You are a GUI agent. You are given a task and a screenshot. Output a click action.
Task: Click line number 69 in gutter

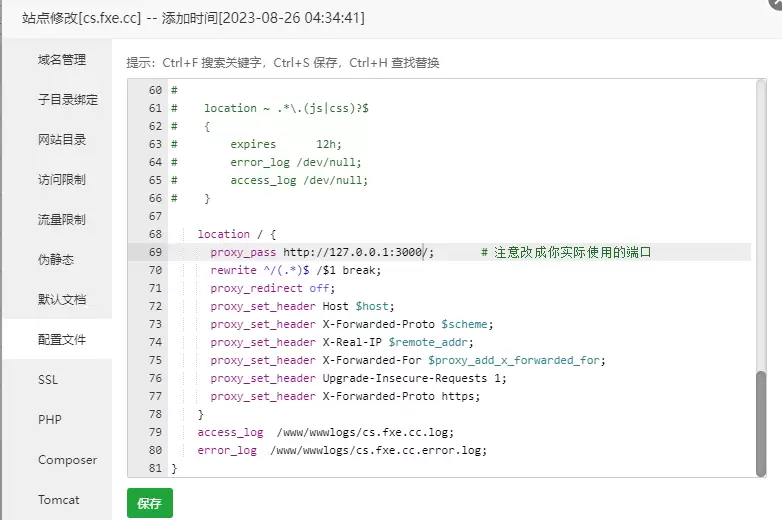tap(155, 252)
